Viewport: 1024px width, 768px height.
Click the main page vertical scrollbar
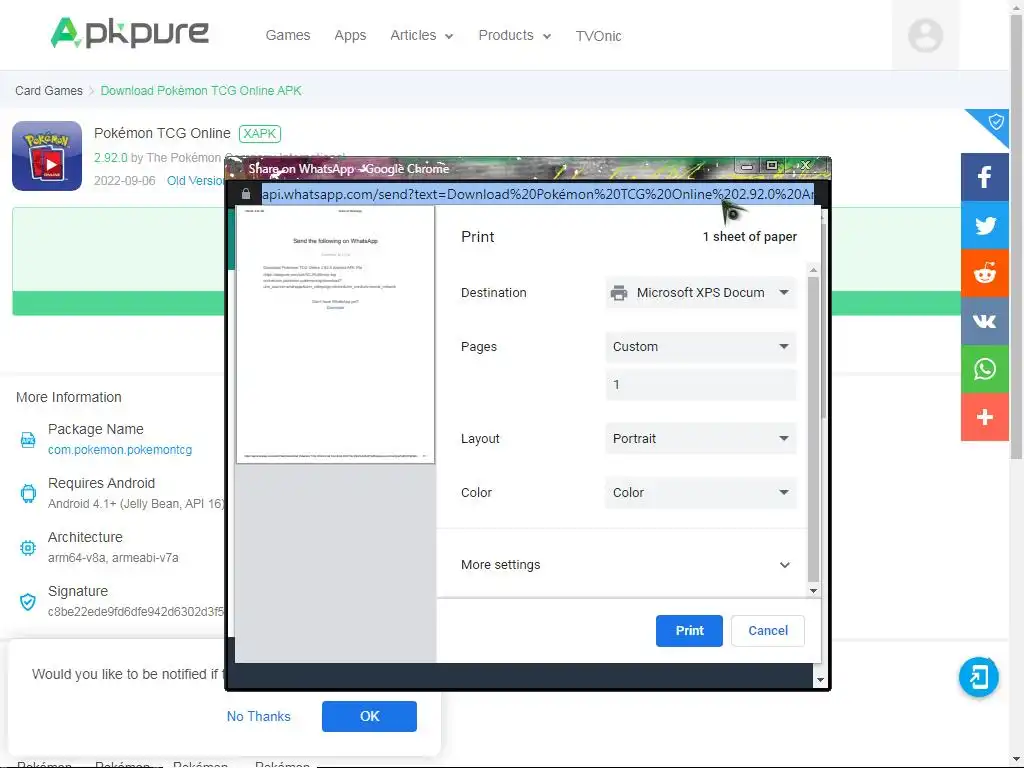point(1016,235)
